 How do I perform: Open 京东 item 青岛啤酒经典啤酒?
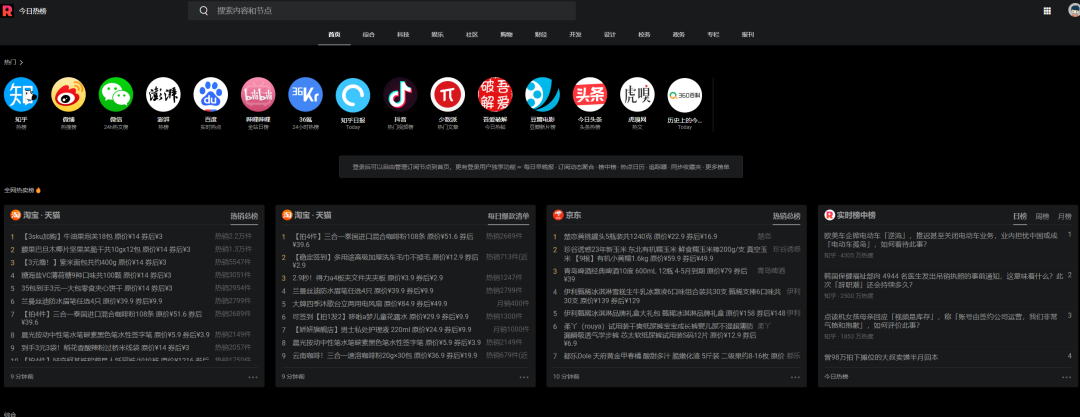656,275
